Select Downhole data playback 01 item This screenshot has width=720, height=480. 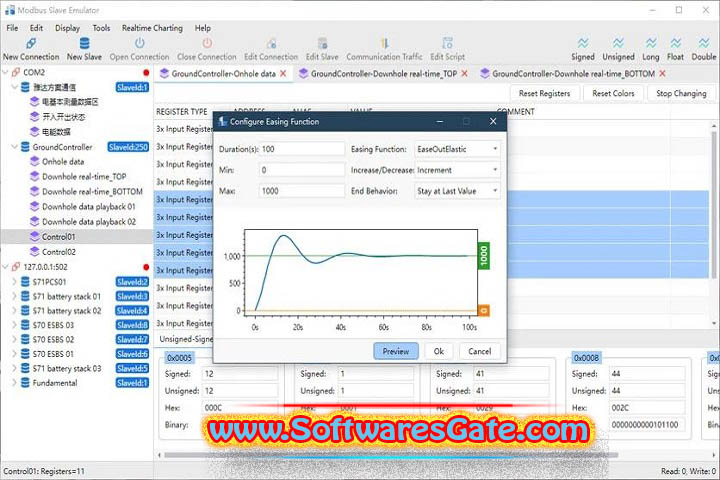[x=89, y=207]
